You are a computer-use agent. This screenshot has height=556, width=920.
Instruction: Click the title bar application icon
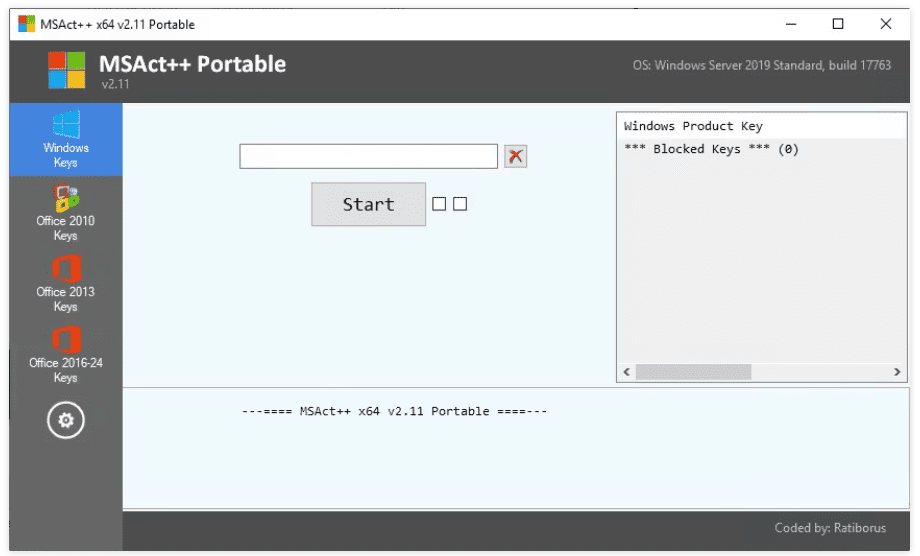point(26,24)
